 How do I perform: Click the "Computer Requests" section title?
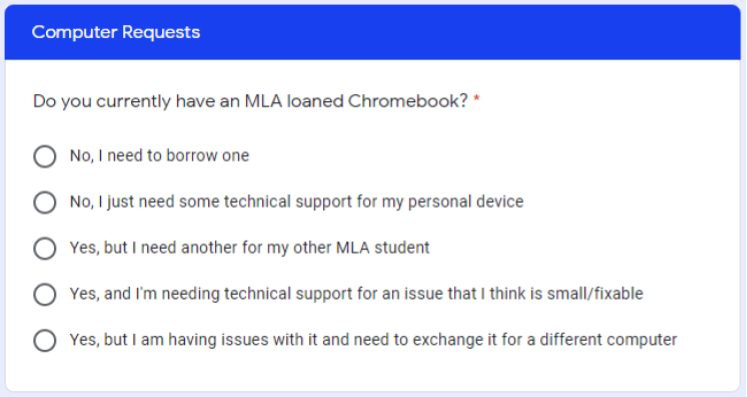(116, 32)
